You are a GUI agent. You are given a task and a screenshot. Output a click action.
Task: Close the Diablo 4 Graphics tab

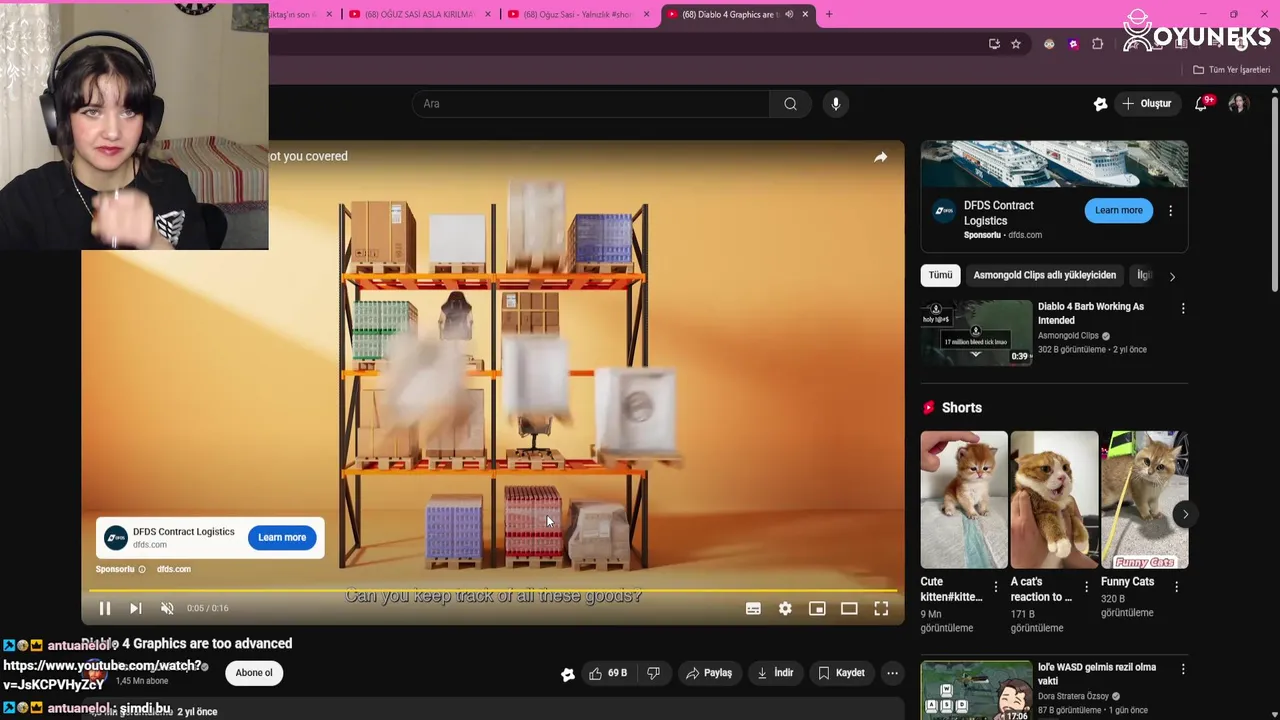click(805, 14)
